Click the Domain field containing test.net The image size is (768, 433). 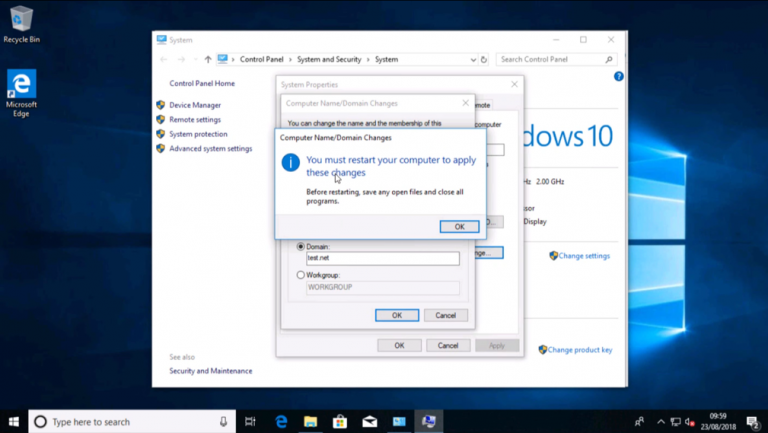click(383, 258)
